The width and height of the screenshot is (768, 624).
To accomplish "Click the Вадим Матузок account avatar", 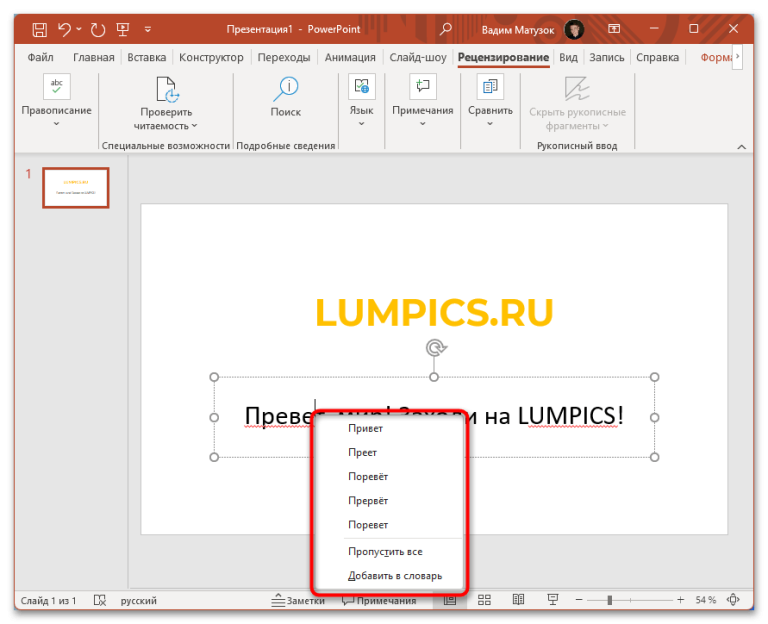I will pyautogui.click(x=574, y=29).
